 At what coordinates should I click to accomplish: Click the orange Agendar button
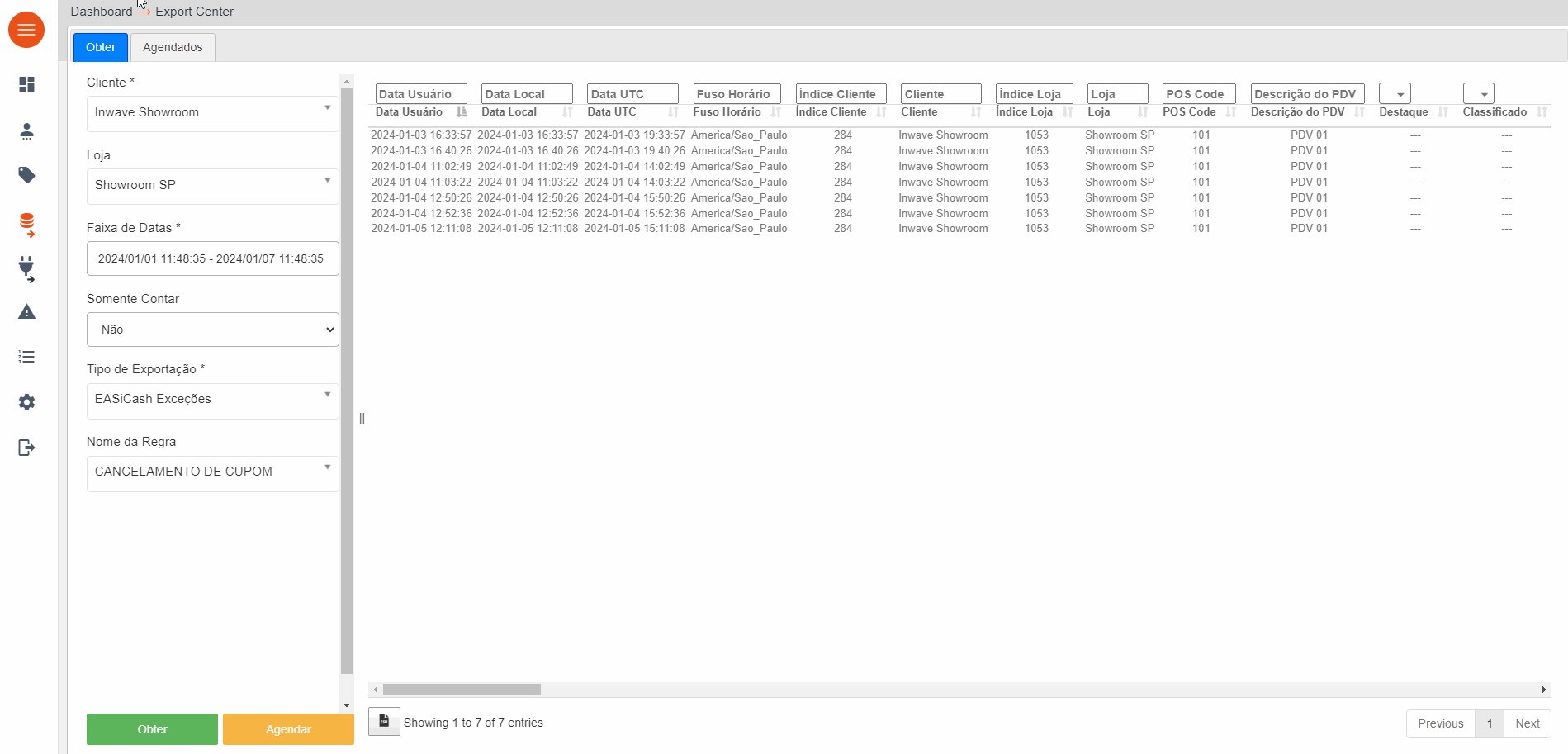click(288, 729)
